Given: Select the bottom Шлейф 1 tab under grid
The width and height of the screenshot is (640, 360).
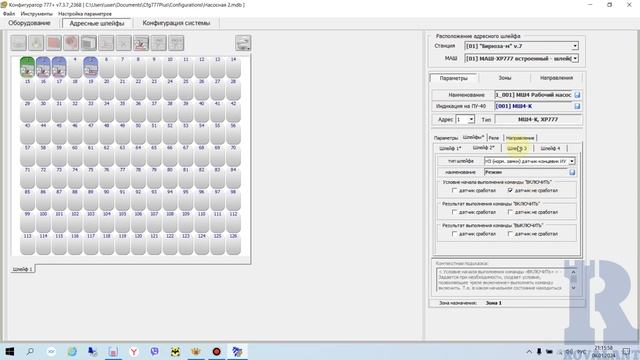Looking at the screenshot, I should click(22, 269).
